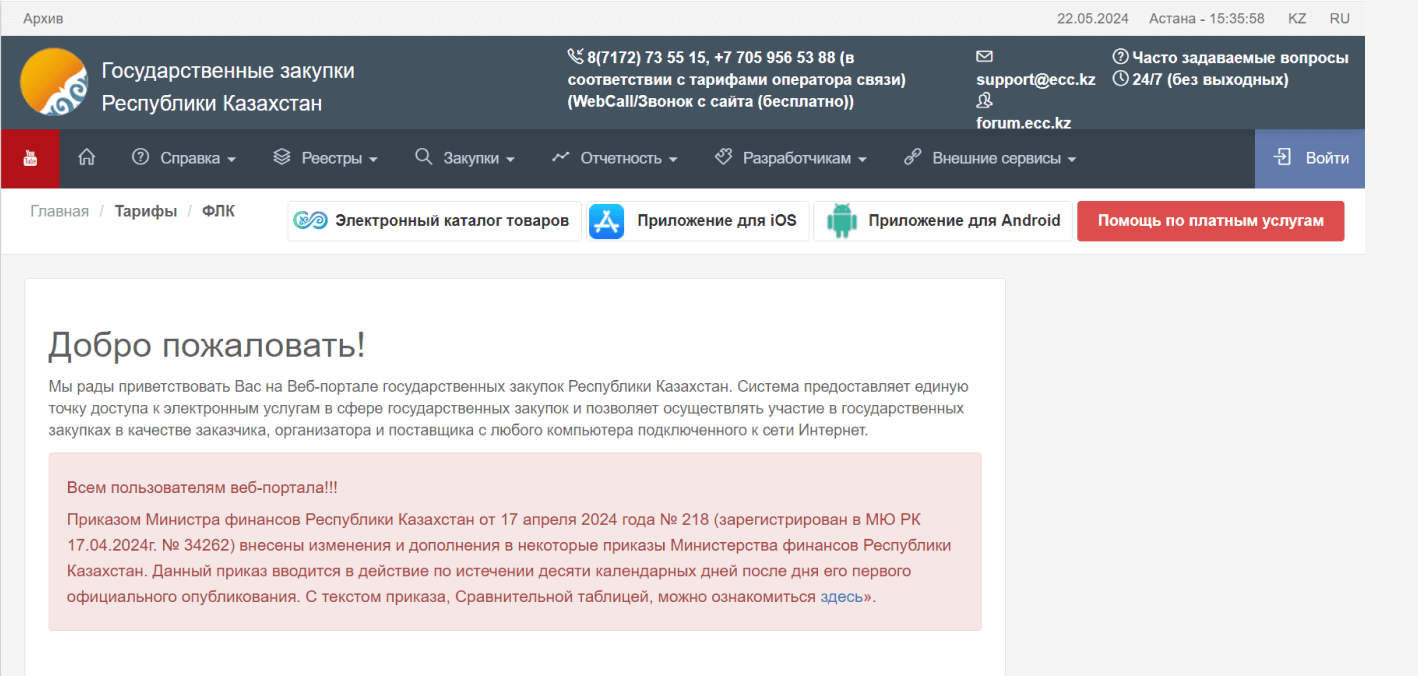Click the Войти login button text
1418x676 pixels.
point(1327,158)
